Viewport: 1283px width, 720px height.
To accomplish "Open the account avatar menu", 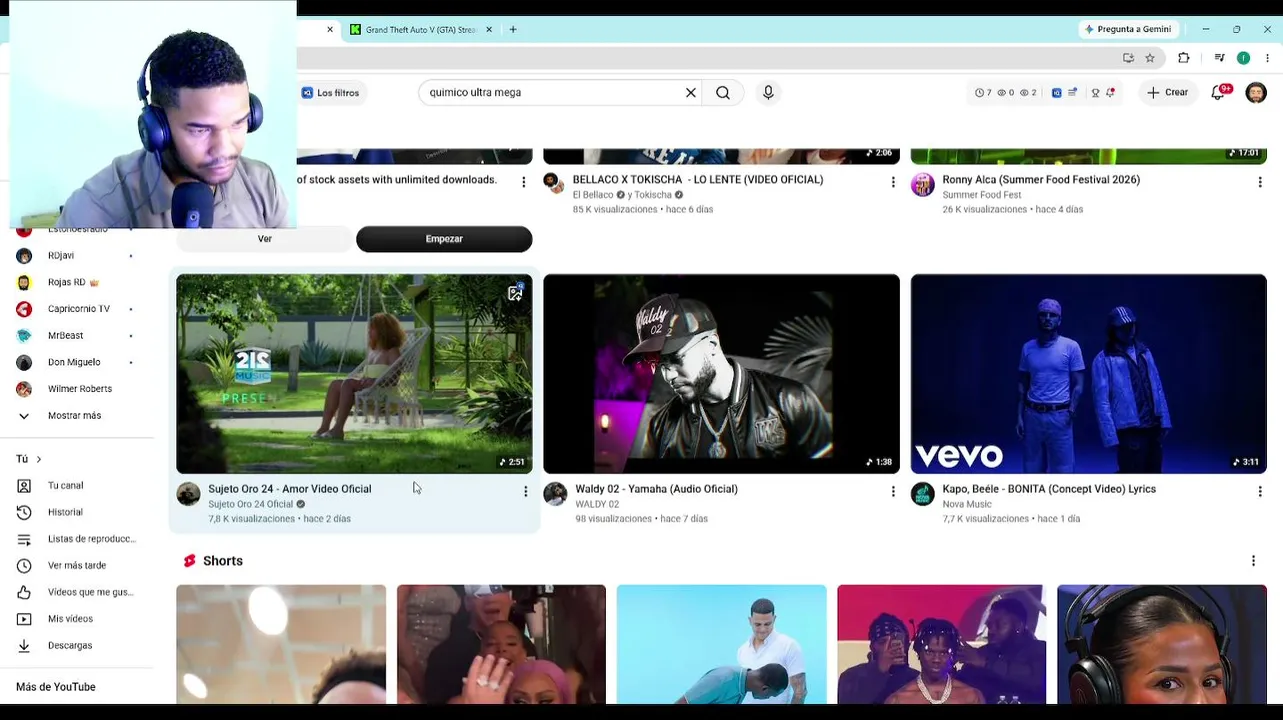I will [x=1256, y=92].
